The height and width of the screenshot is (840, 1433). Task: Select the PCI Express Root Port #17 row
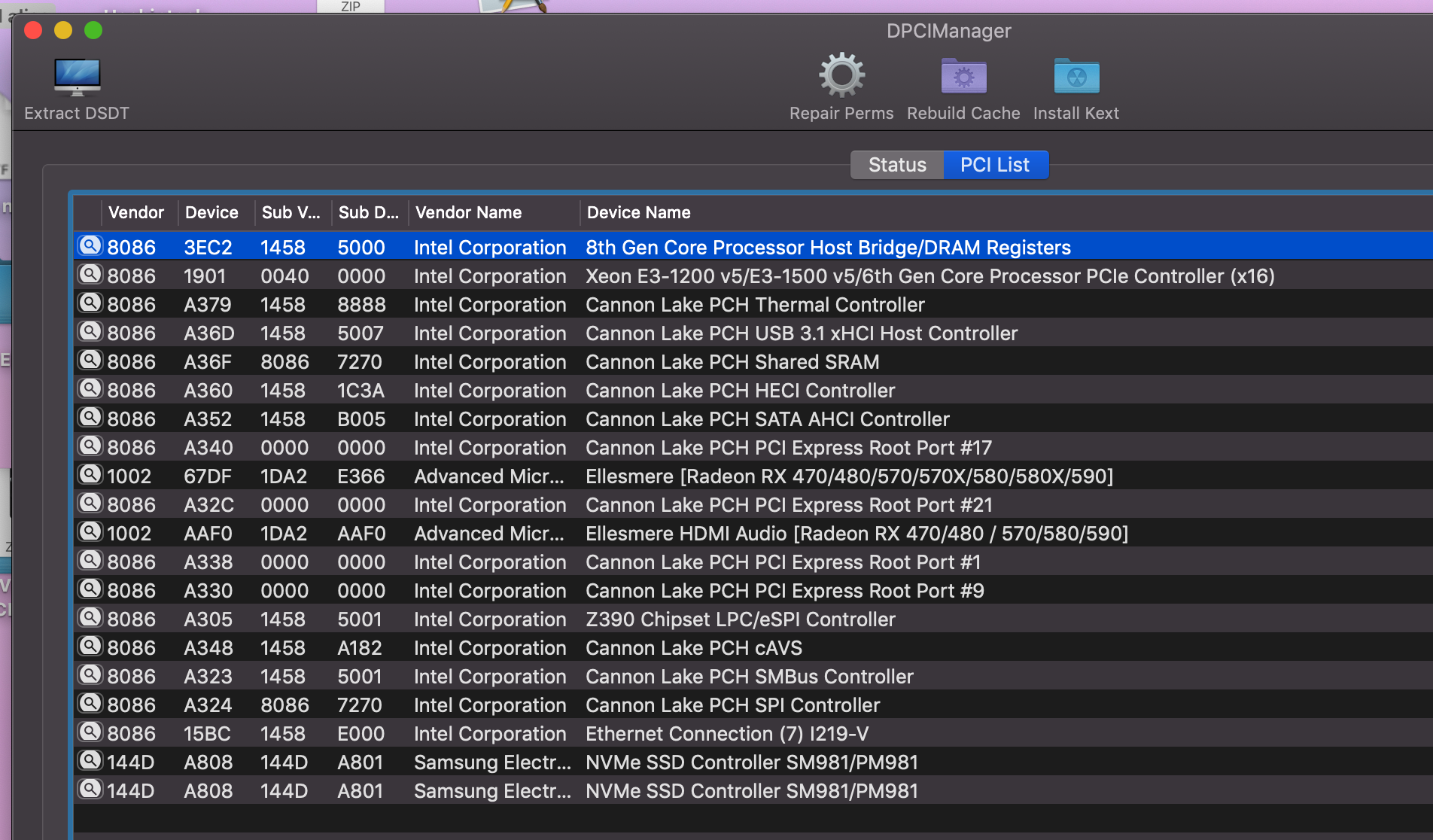coord(753,447)
